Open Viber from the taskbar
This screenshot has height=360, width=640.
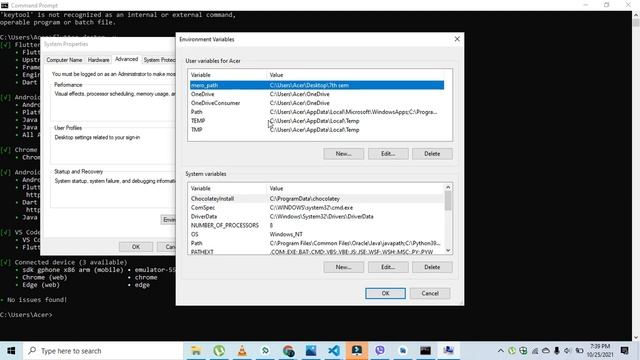(x=380, y=351)
